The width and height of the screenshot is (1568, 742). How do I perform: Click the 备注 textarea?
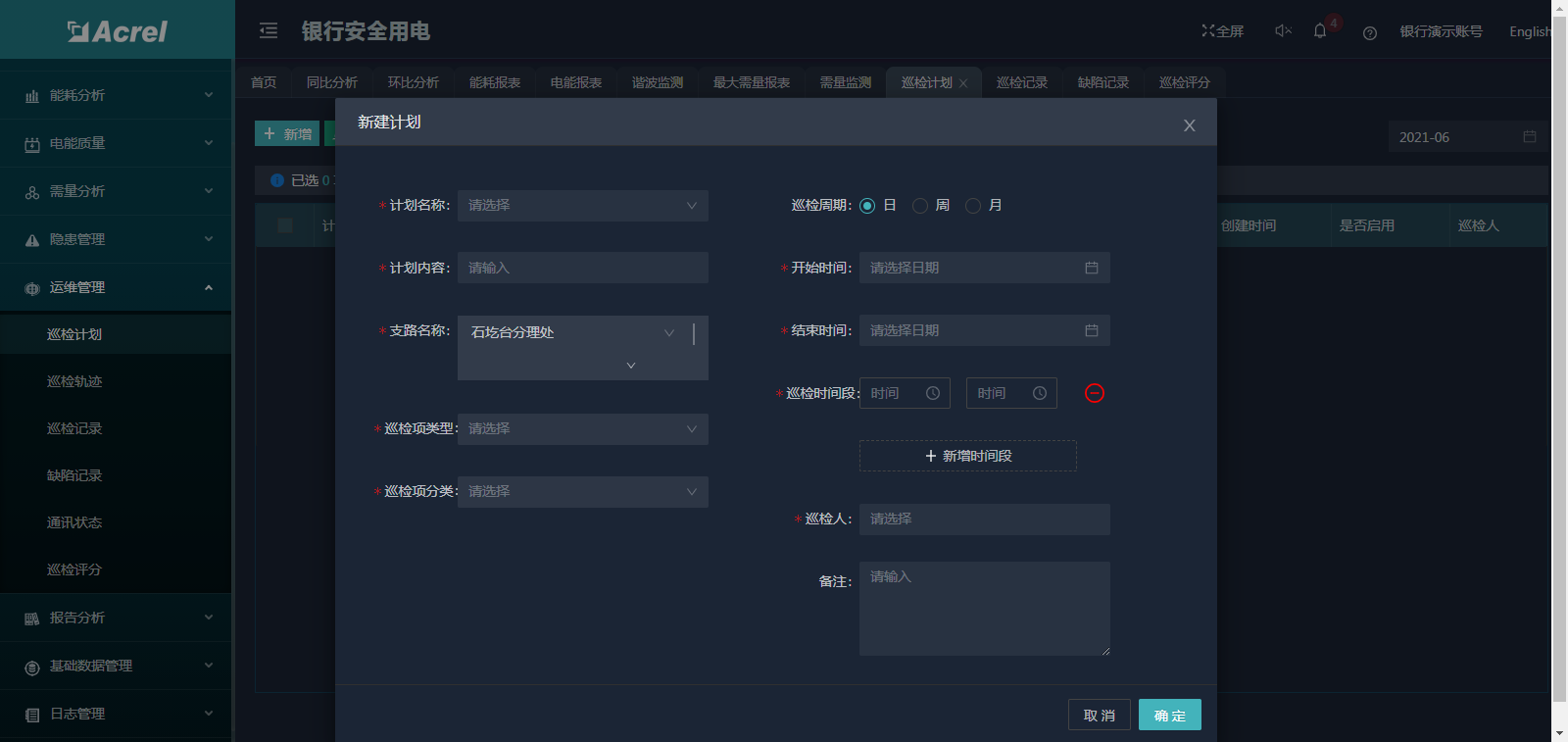pos(985,609)
